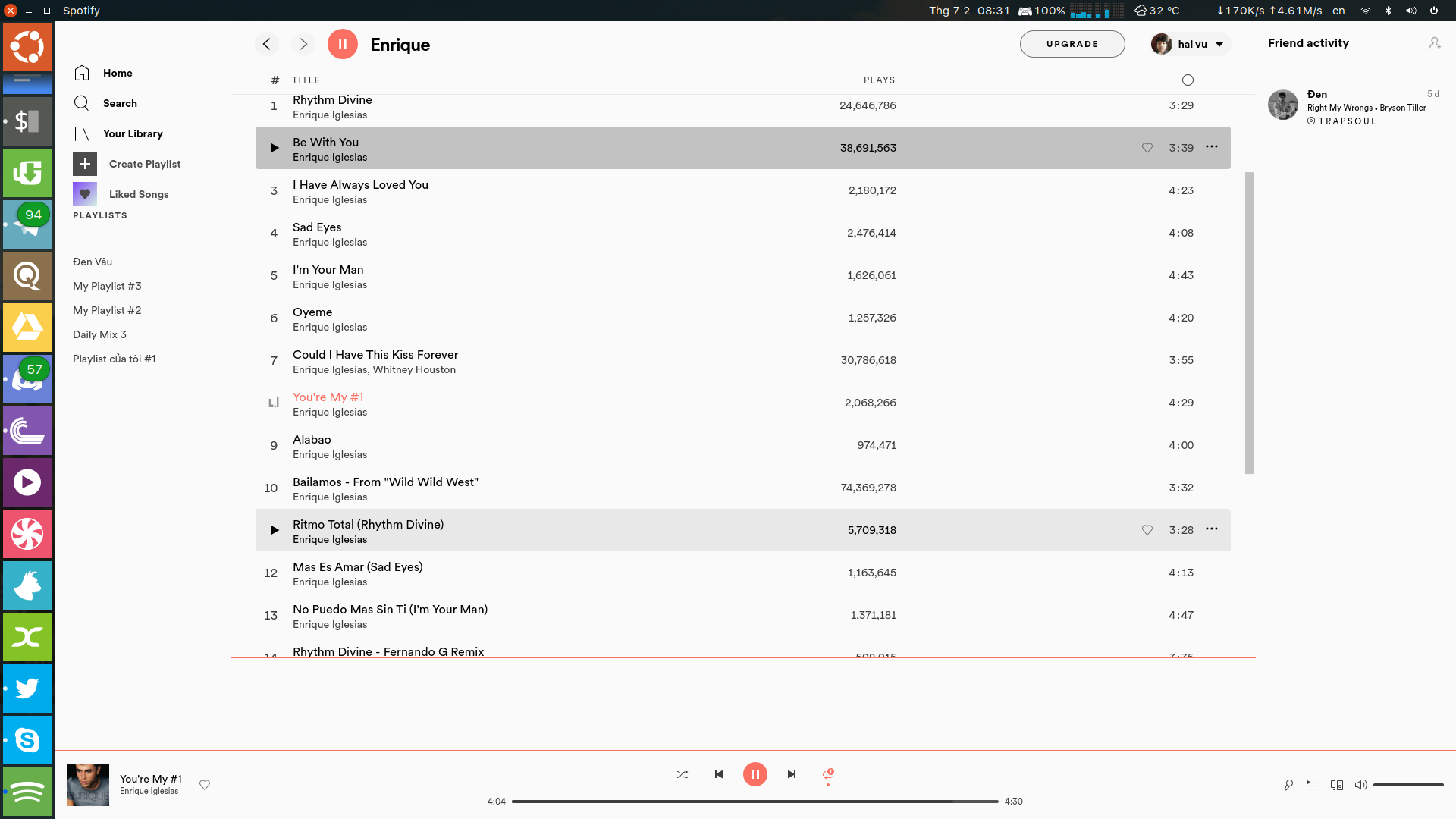Open Twitter from the dock
1456x819 pixels.
click(x=27, y=689)
